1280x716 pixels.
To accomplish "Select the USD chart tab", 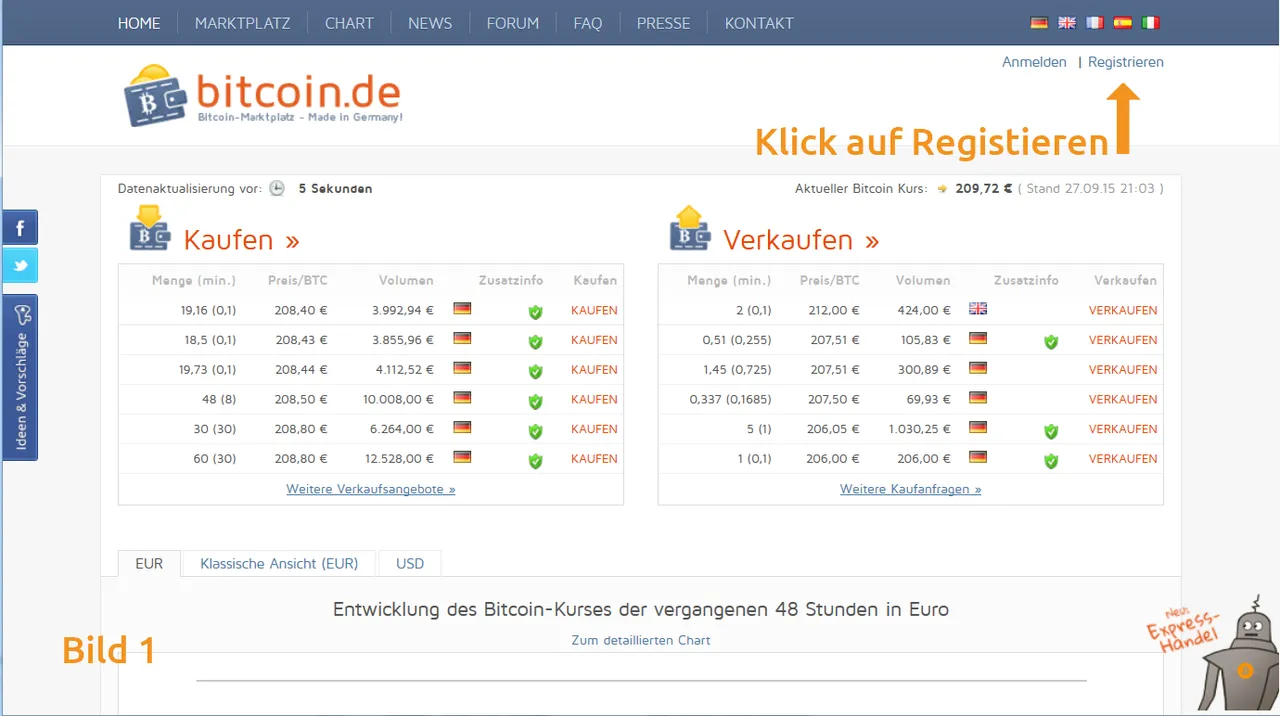I will point(410,563).
